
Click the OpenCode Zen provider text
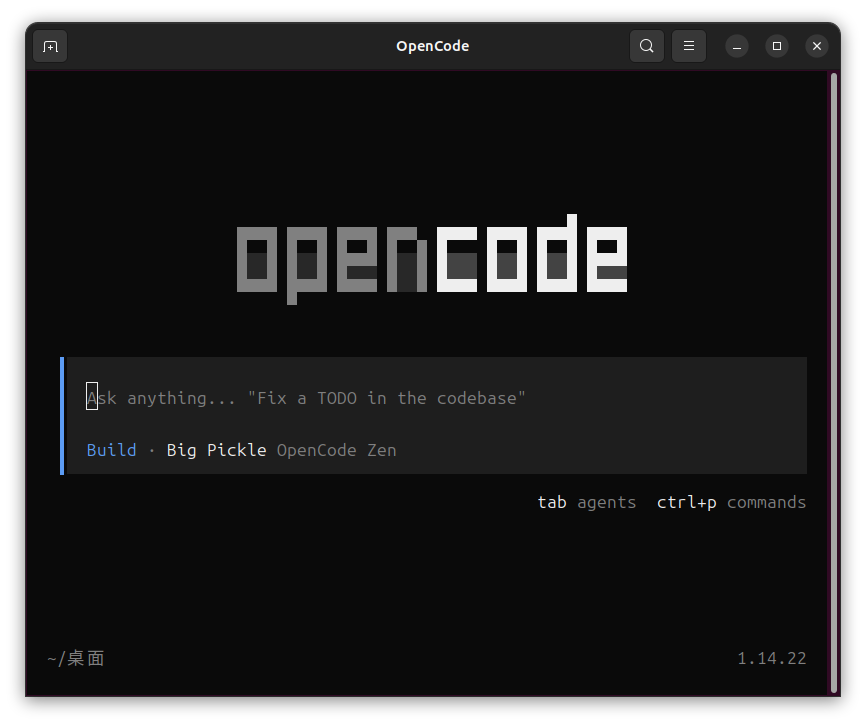pos(336,450)
